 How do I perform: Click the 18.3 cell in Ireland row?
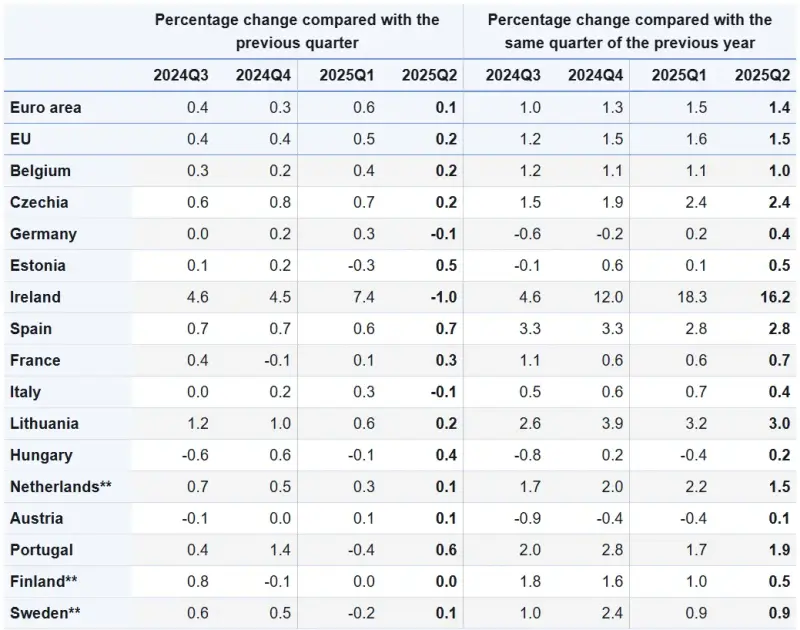(x=690, y=297)
